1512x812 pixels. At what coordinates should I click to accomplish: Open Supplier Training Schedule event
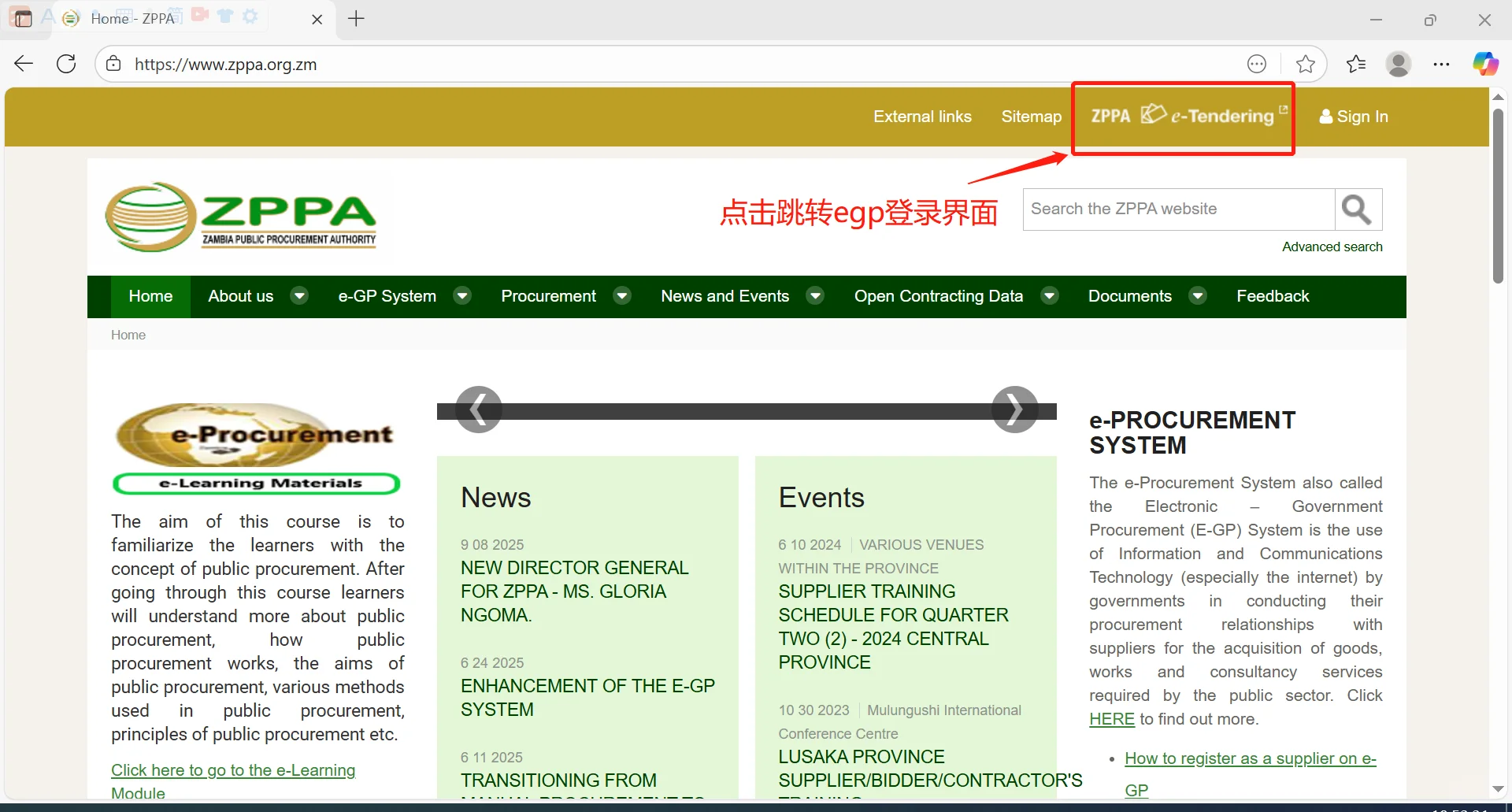[x=893, y=627]
